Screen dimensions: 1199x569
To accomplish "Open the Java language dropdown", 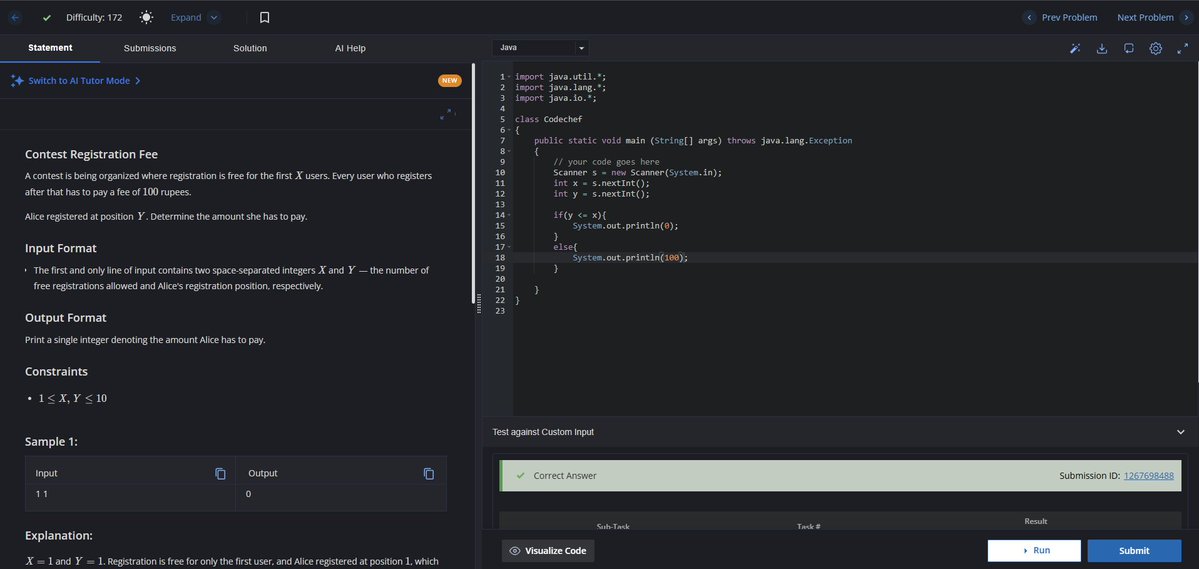I will [x=540, y=47].
